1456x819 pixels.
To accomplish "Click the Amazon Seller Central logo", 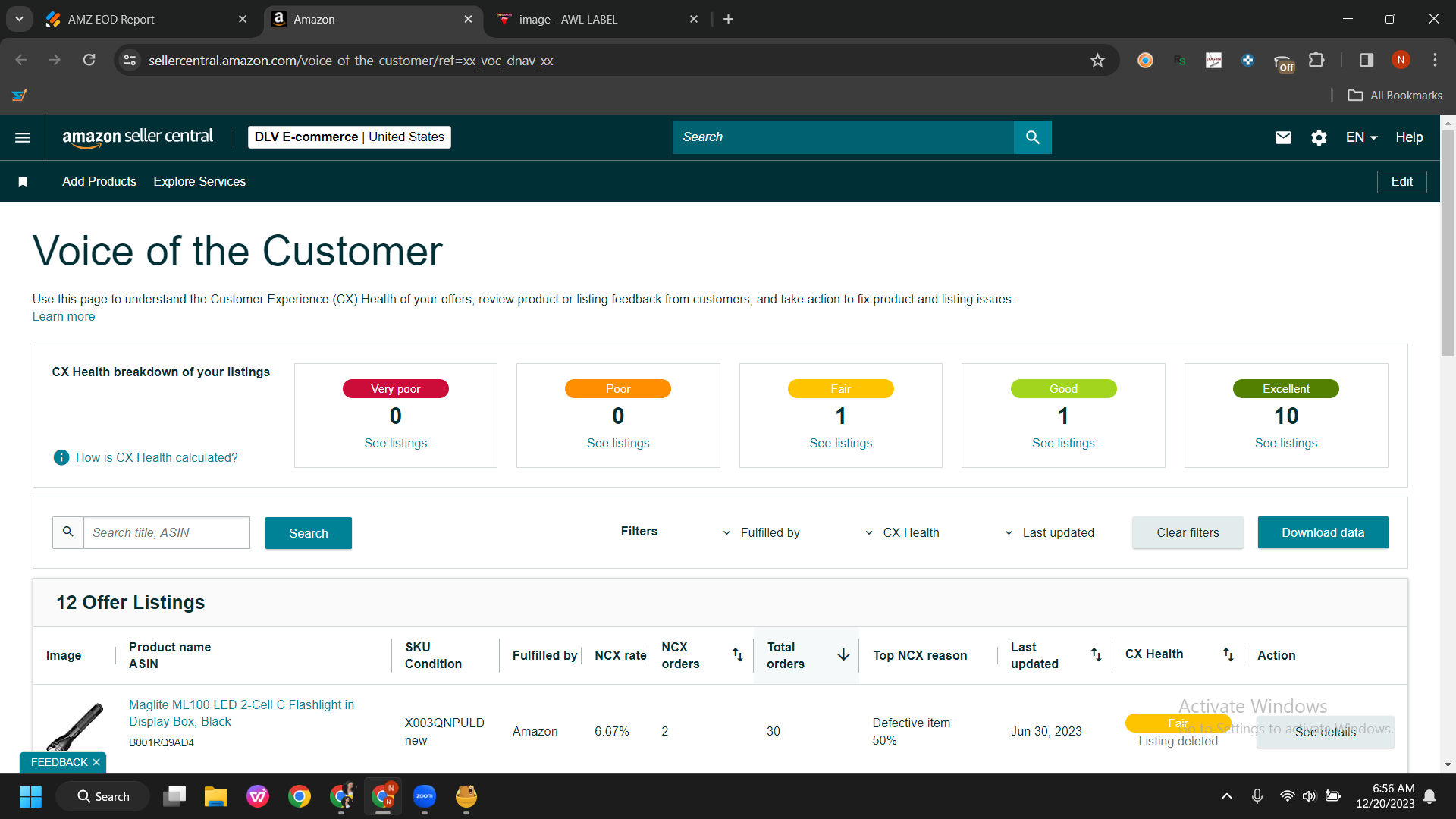I will coord(137,137).
